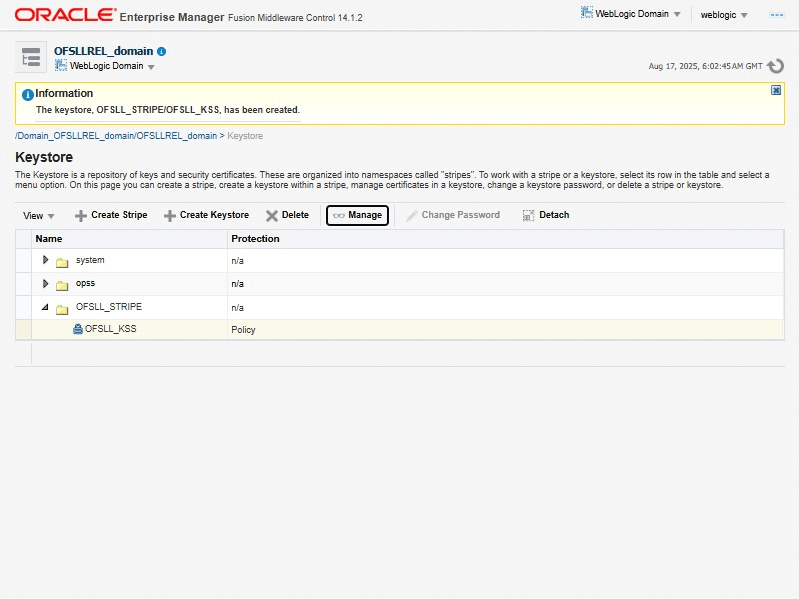Click the X icon of Delete
Image resolution: width=799 pixels, height=599 pixels.
pyautogui.click(x=272, y=216)
